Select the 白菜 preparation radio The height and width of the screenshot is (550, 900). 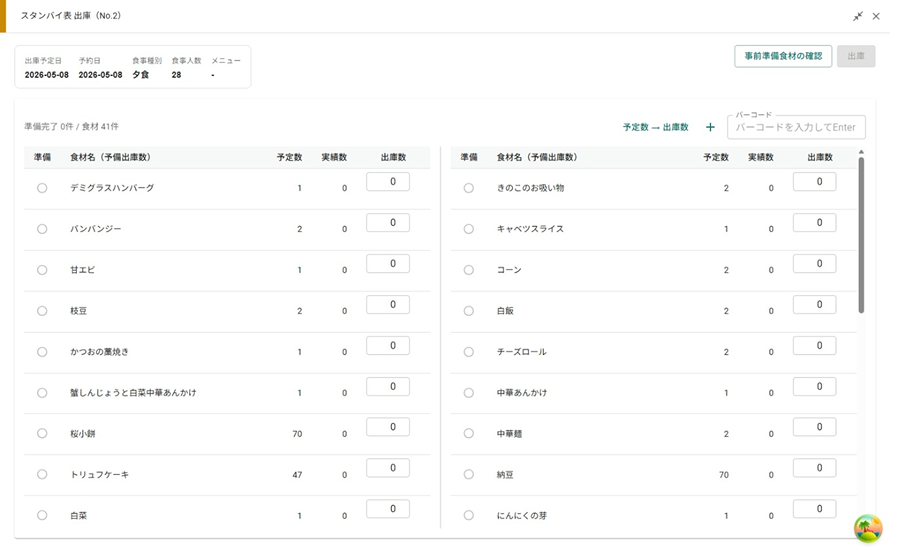[42, 516]
